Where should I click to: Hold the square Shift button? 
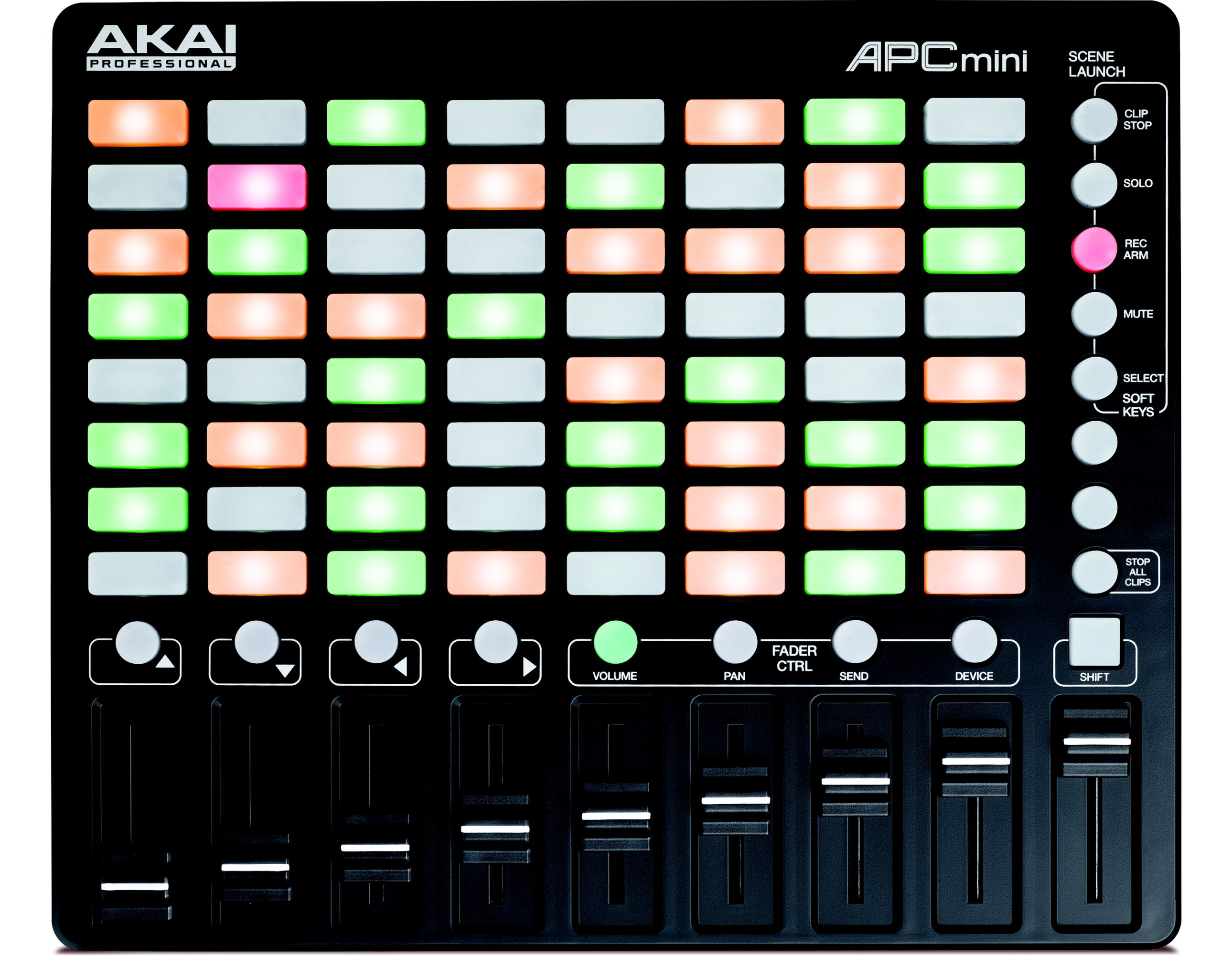tap(1094, 642)
